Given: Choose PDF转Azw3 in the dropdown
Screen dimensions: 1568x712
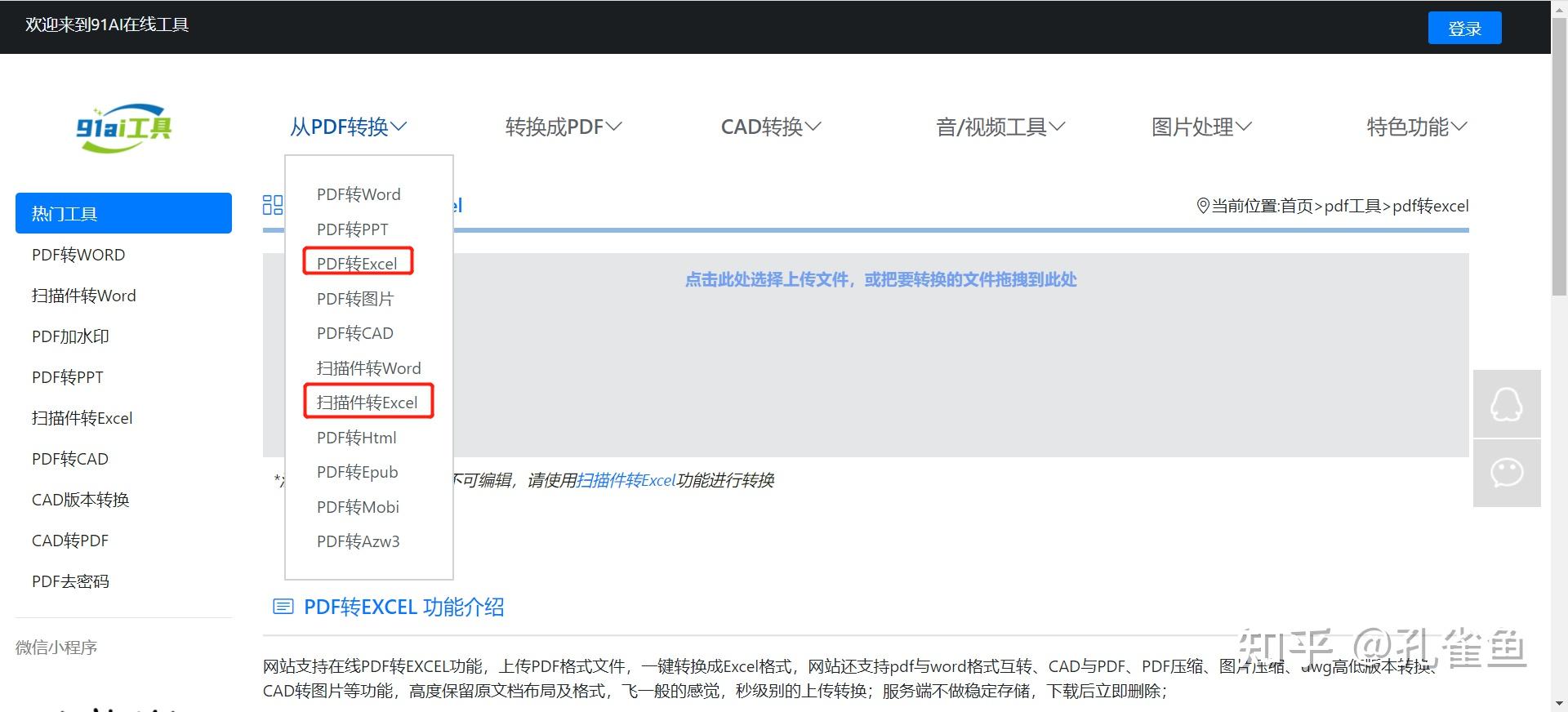Looking at the screenshot, I should pyautogui.click(x=359, y=541).
